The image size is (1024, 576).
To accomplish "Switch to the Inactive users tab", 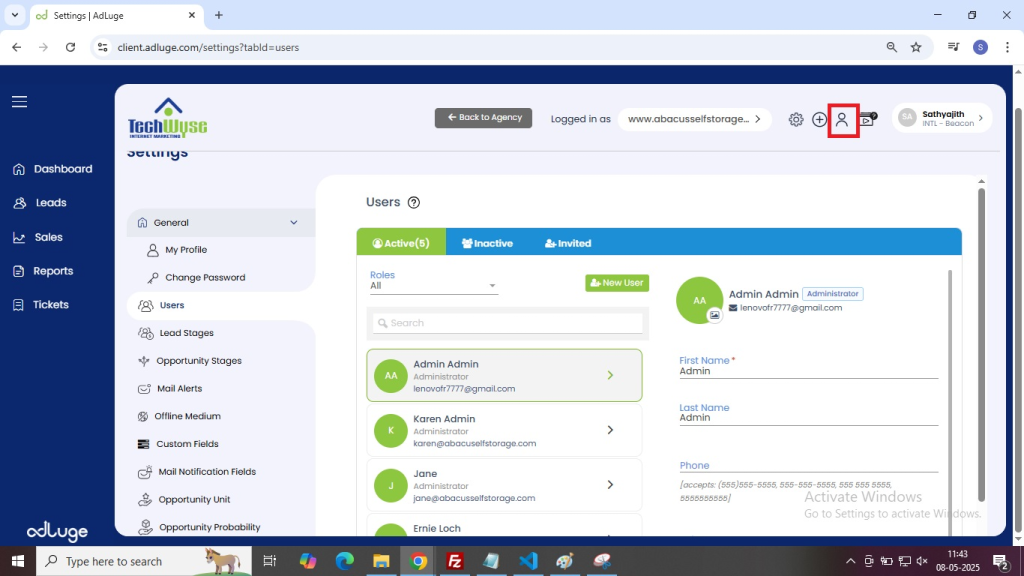I will (x=487, y=243).
